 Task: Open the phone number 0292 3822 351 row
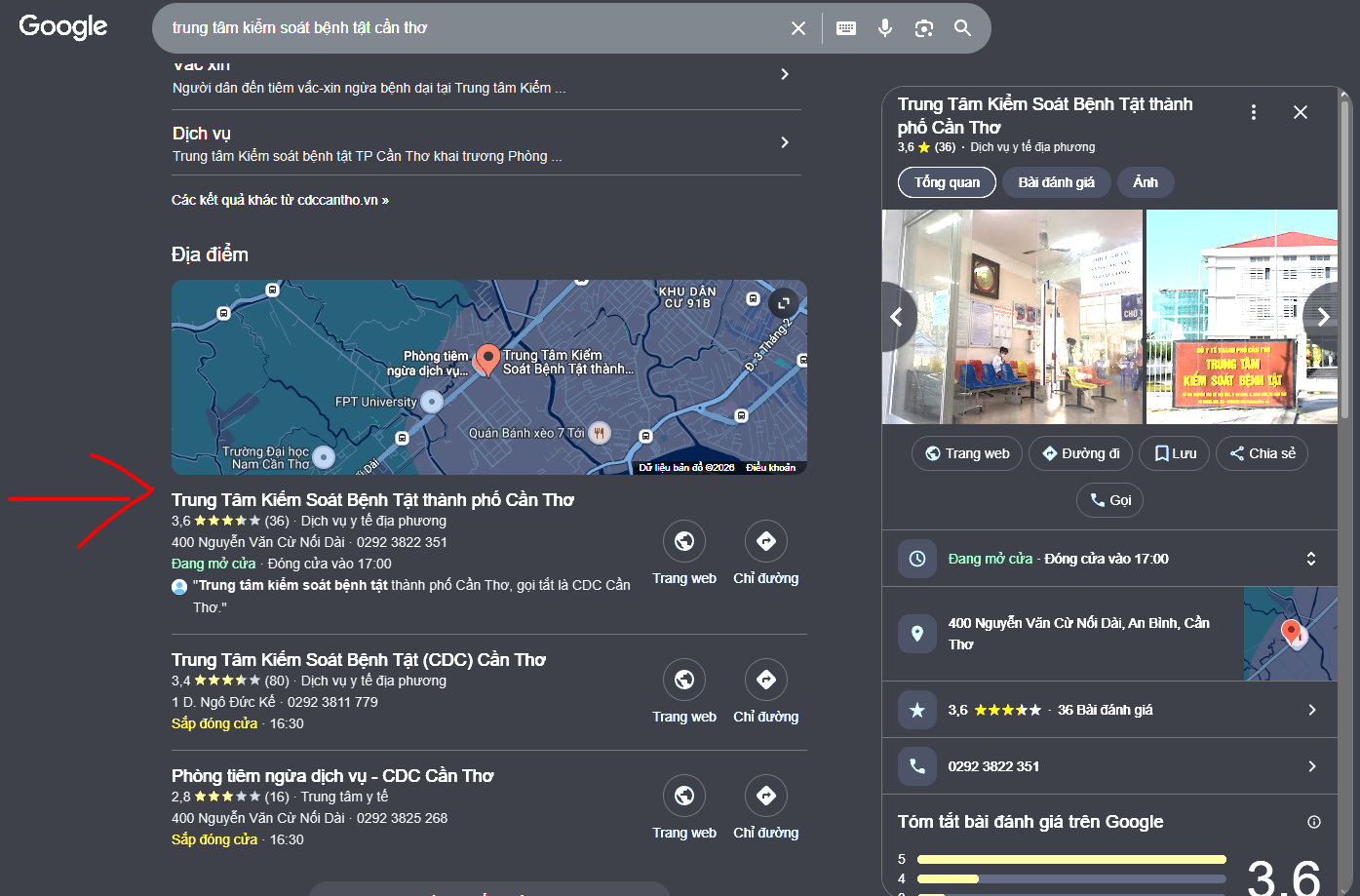(x=1109, y=766)
